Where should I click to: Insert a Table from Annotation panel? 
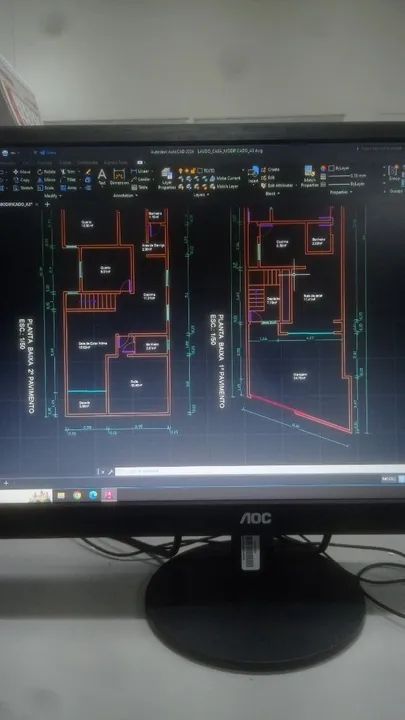[x=140, y=187]
